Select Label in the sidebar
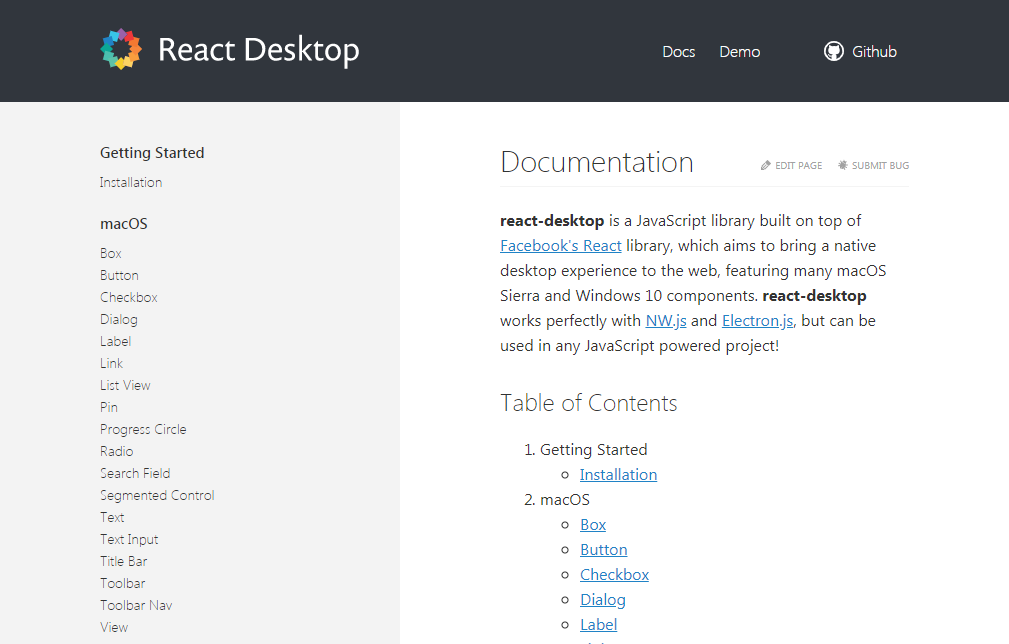Image resolution: width=1009 pixels, height=644 pixels. [x=115, y=342]
